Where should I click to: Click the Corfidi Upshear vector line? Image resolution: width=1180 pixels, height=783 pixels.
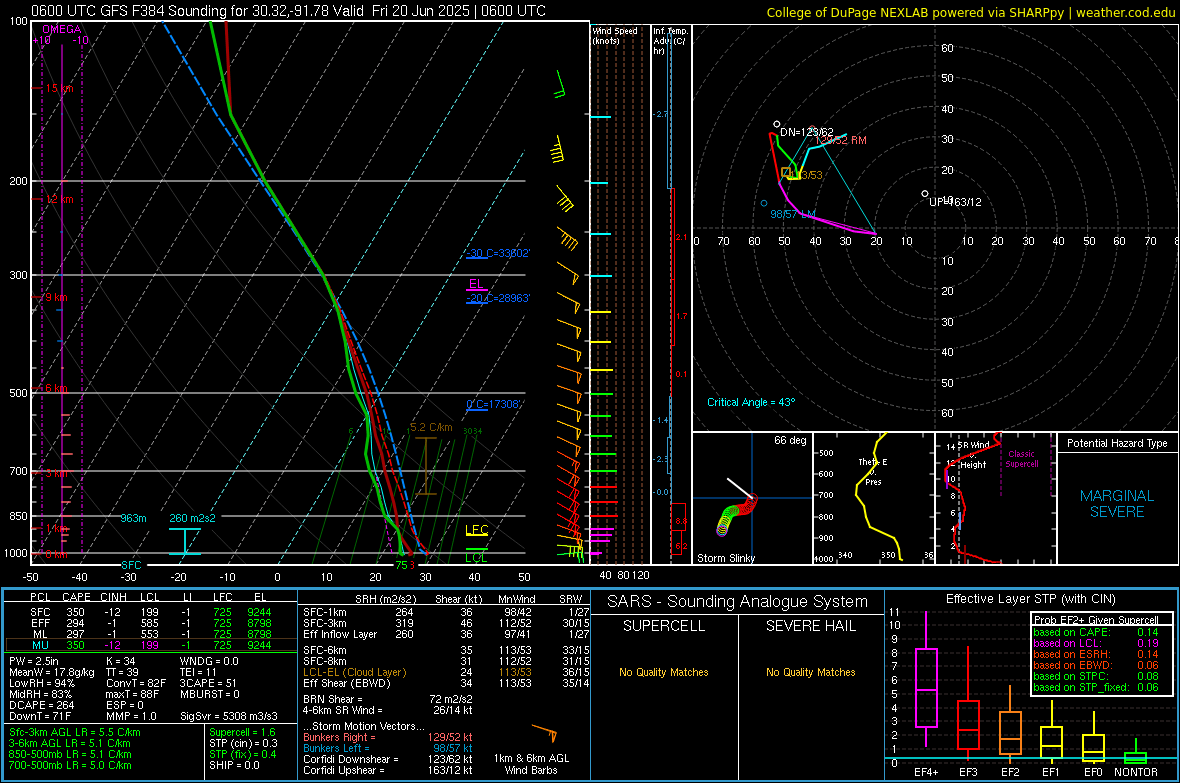(388, 770)
